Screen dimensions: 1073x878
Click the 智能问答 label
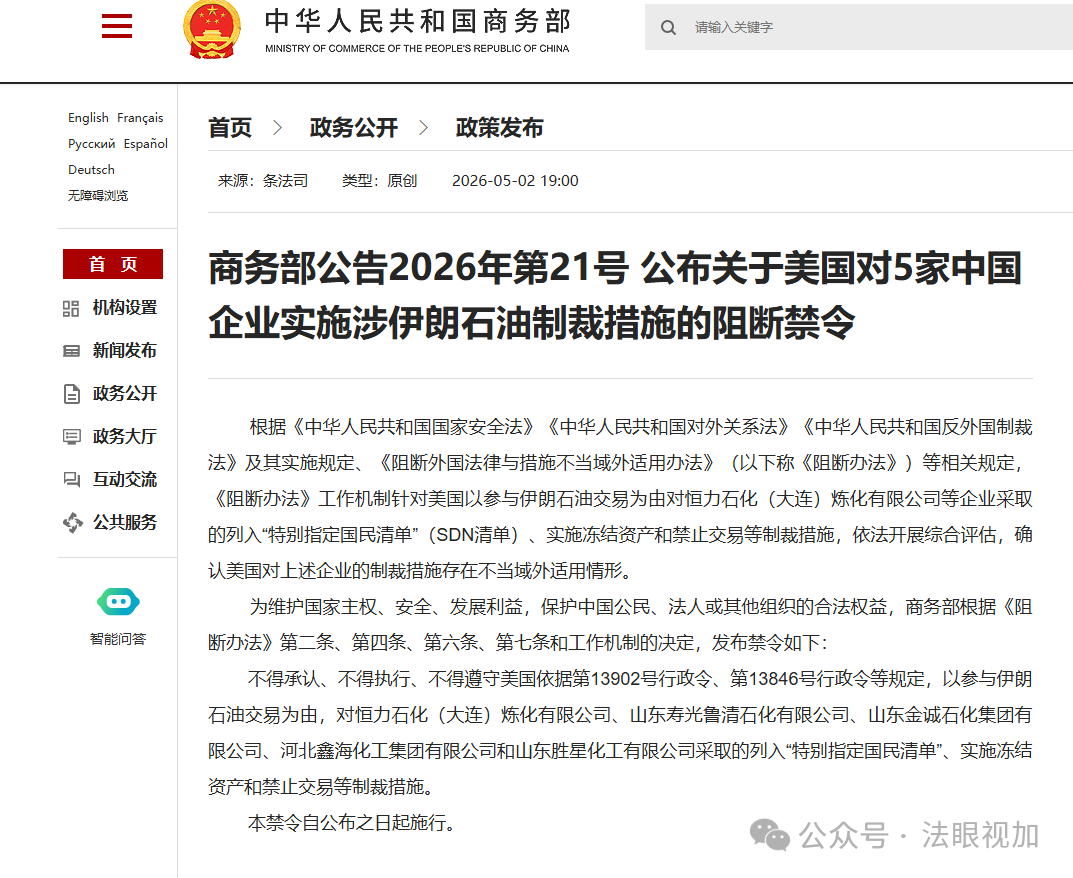coord(118,639)
